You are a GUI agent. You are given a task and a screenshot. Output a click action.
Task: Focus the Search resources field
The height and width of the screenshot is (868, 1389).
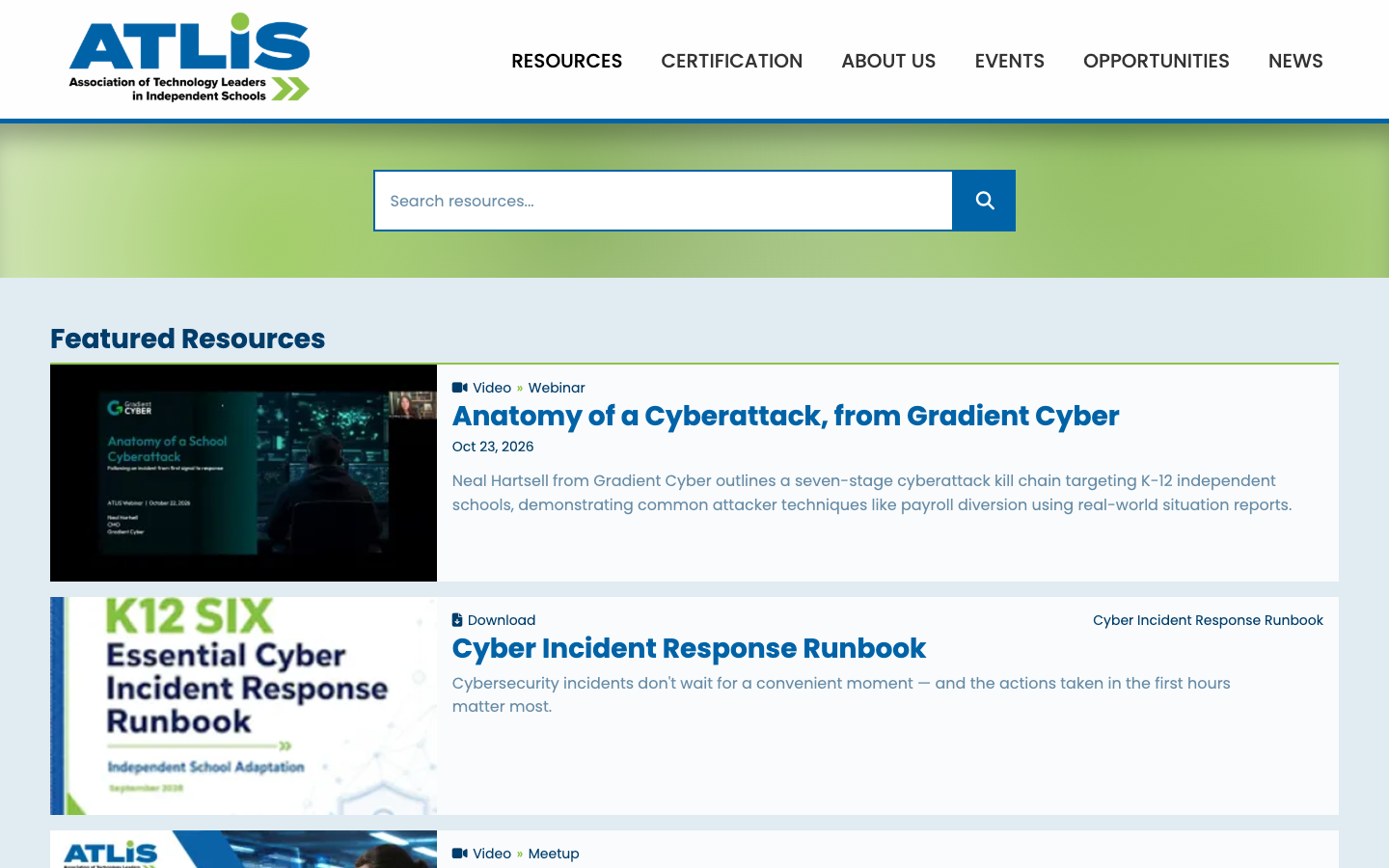(x=664, y=201)
